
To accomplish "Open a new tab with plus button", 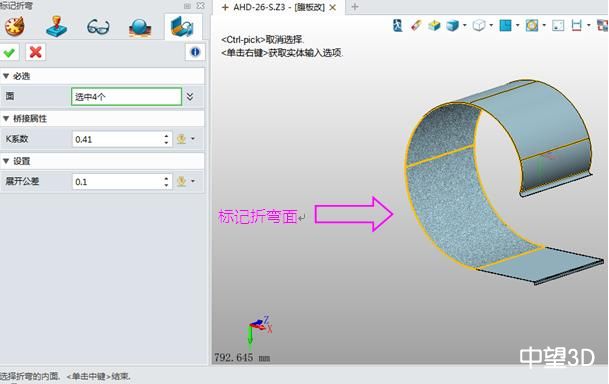I will [354, 7].
